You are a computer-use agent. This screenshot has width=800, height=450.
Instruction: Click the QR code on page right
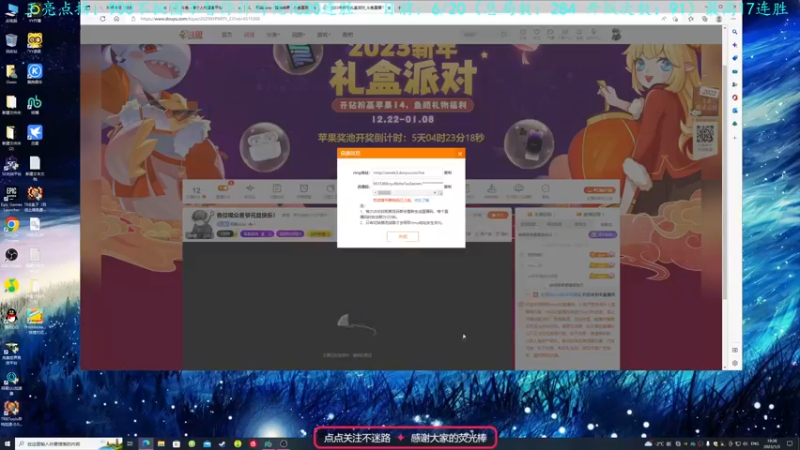pyautogui.click(x=705, y=134)
